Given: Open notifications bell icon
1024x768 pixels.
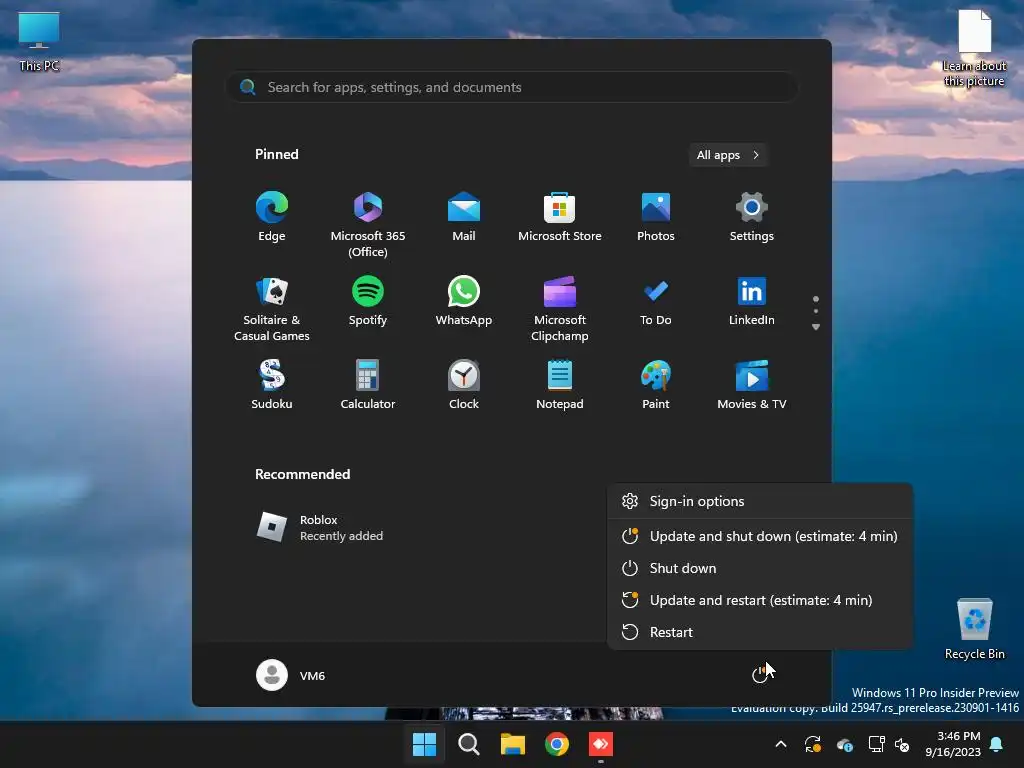Looking at the screenshot, I should (997, 744).
